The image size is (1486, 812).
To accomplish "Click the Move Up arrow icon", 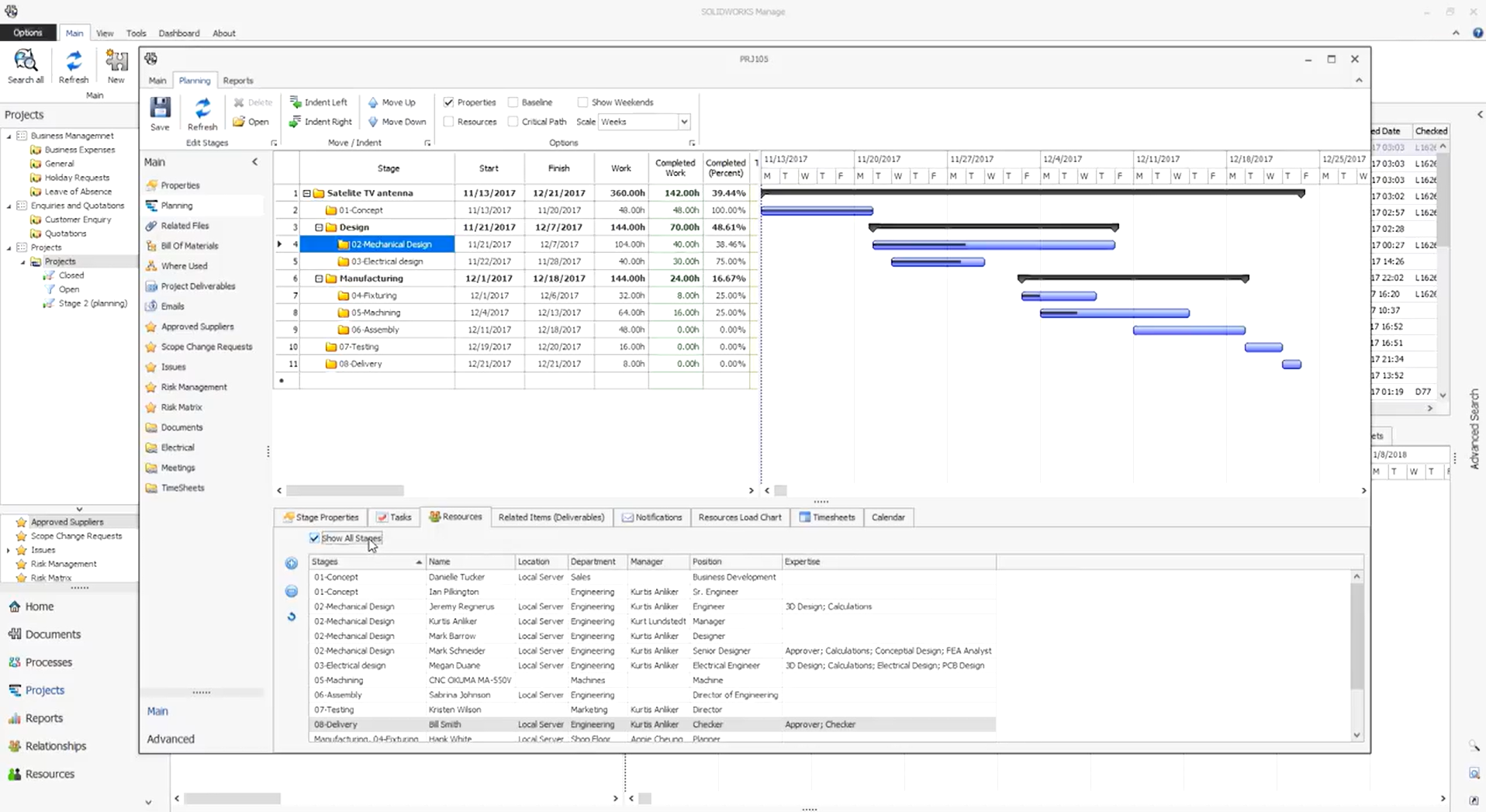I will click(x=373, y=102).
